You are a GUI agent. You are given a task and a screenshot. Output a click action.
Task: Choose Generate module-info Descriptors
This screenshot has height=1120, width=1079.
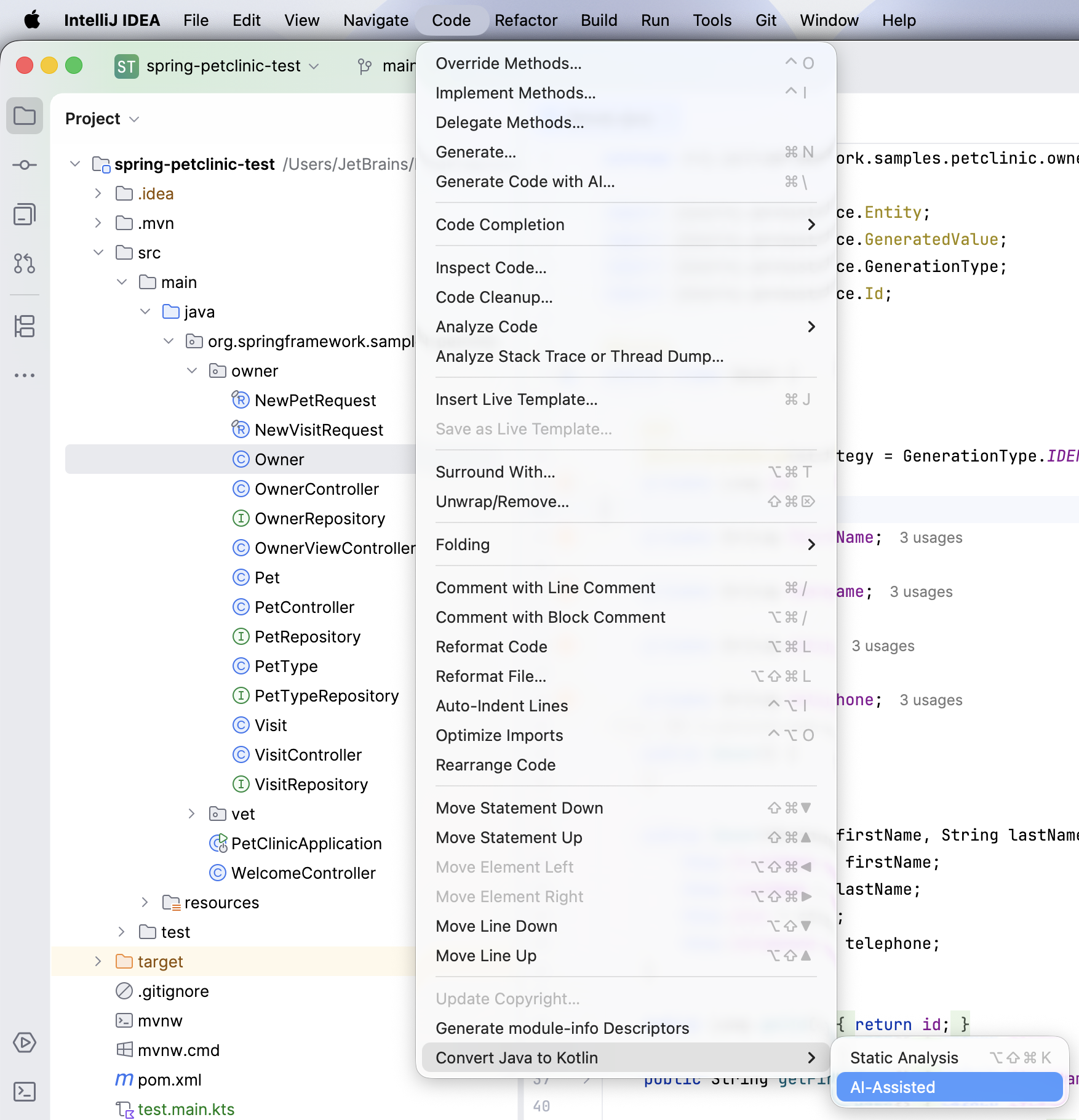click(x=626, y=1028)
